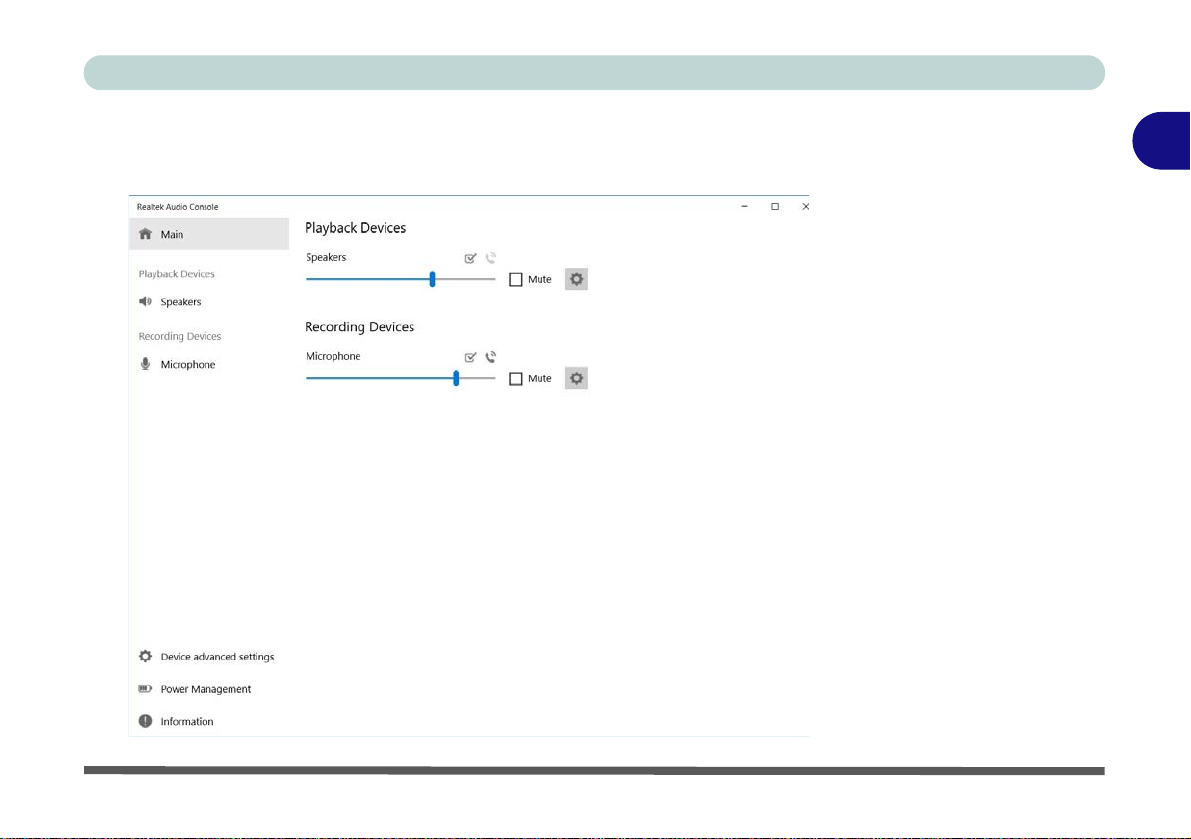Click the Information exclamation icon
Viewport: 1191px width, 839px height.
145,721
